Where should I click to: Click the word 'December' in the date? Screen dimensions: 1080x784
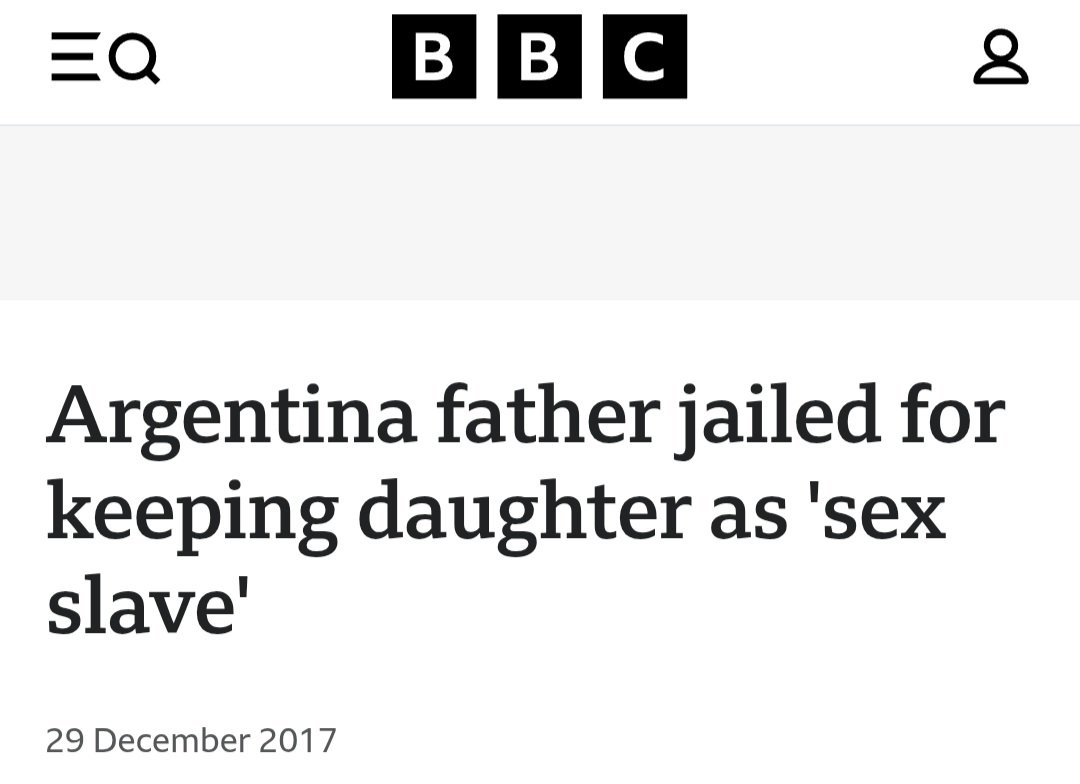pos(172,741)
